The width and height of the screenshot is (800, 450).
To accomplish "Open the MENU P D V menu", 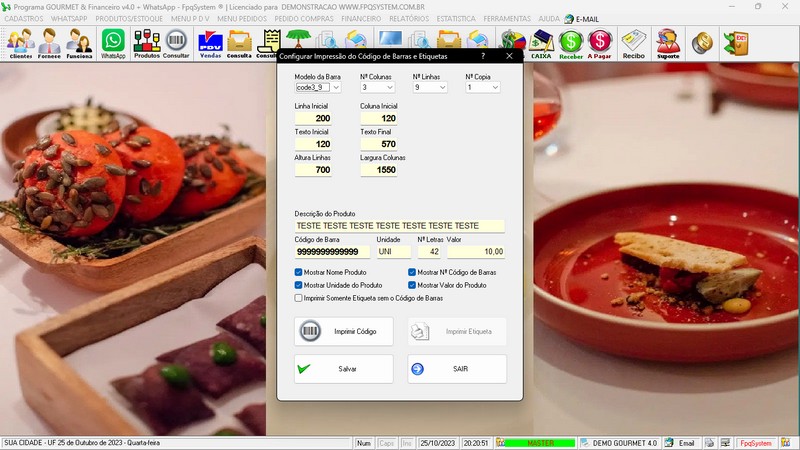I will click(190, 19).
